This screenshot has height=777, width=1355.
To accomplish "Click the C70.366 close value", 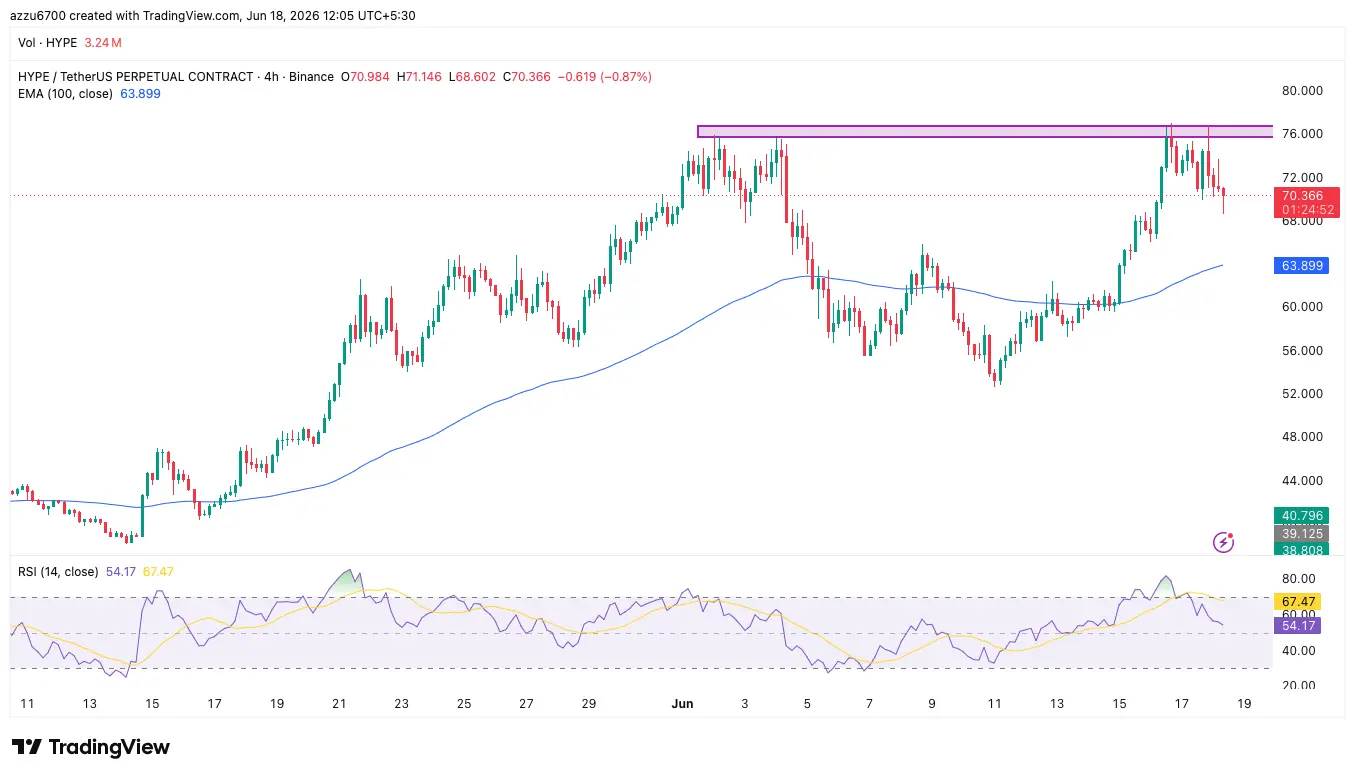I will (526, 77).
